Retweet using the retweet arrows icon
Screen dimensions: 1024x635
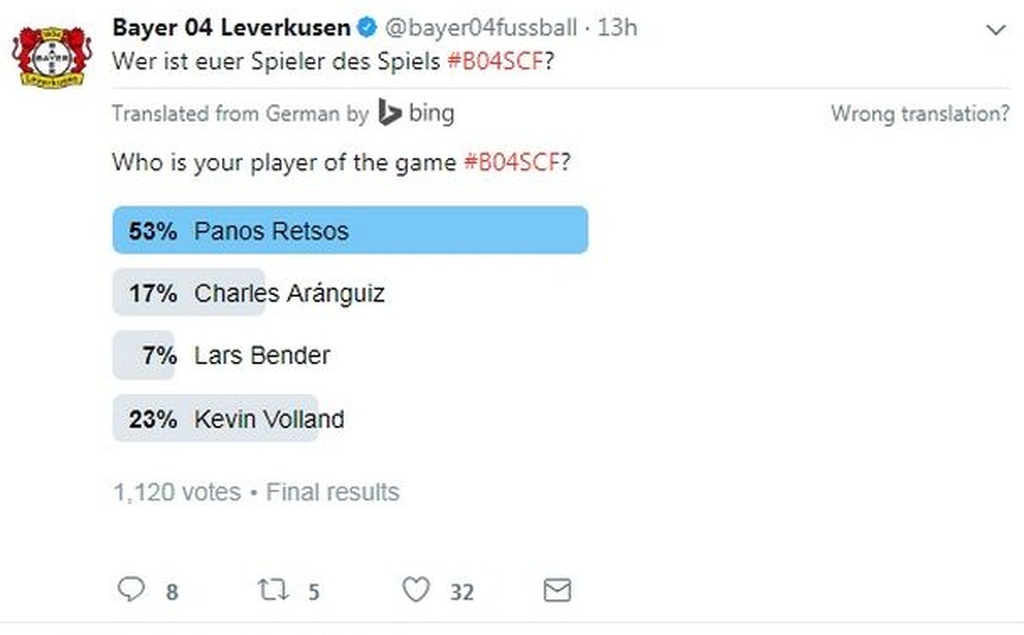tap(272, 590)
